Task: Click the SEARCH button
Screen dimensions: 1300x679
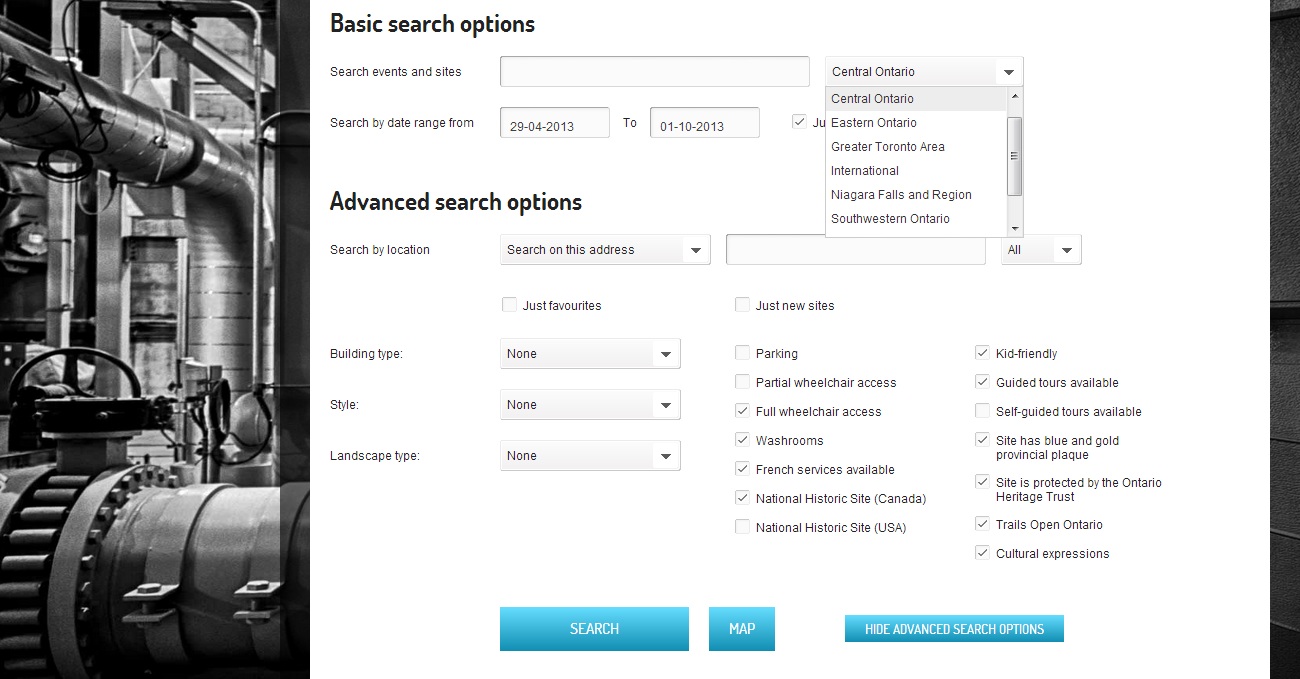Action: [594, 629]
